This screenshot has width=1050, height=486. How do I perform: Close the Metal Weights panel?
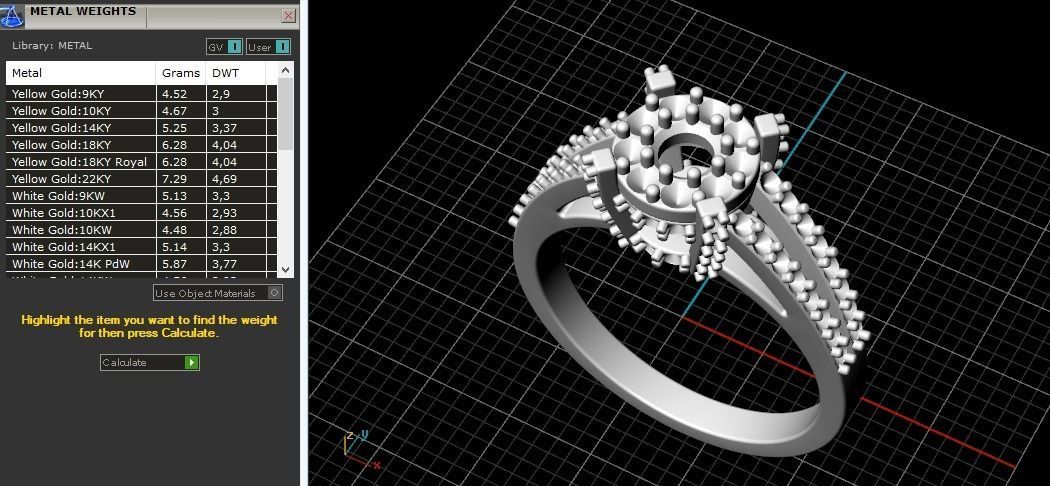(289, 15)
